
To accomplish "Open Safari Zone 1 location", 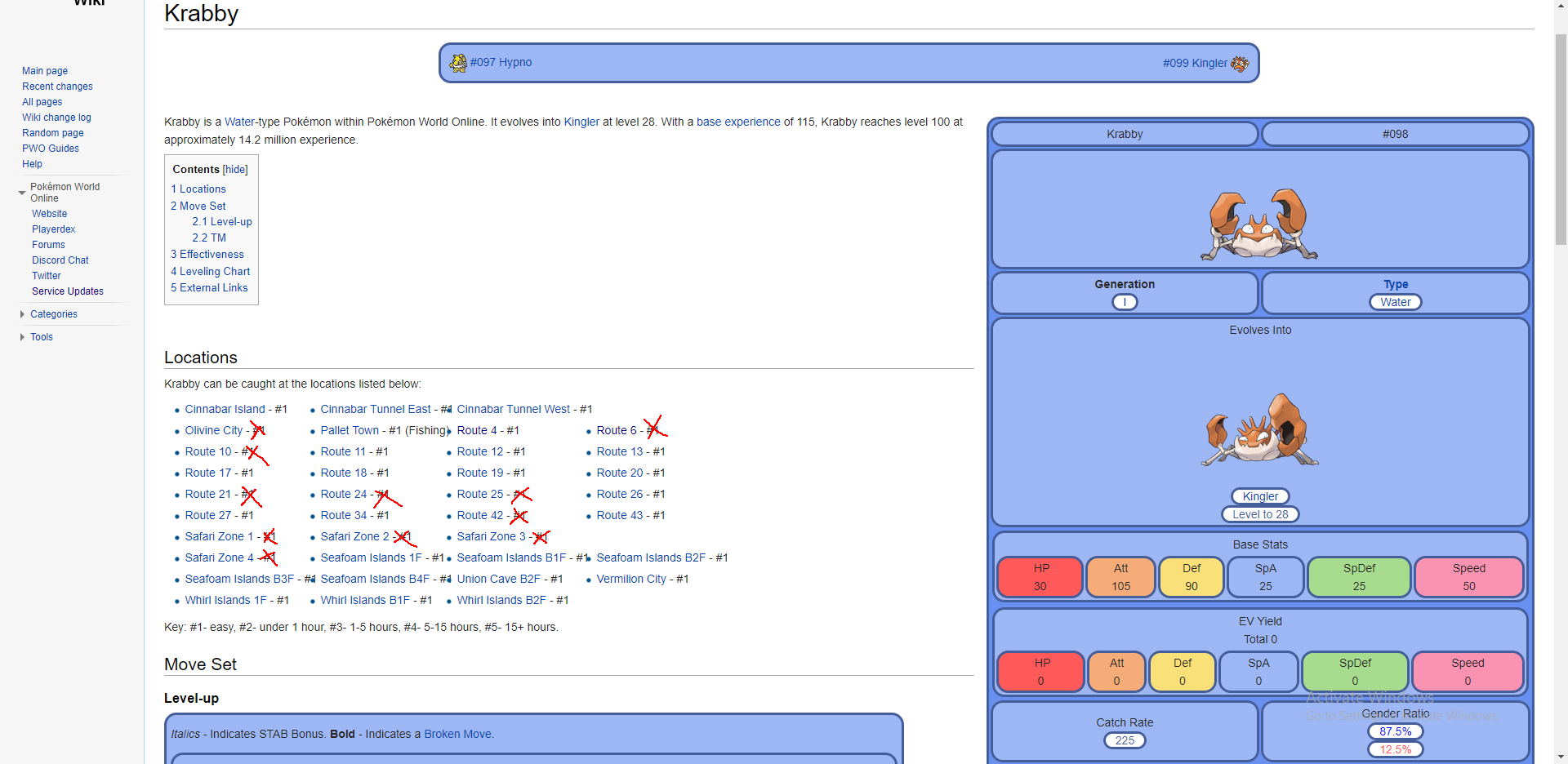I will pos(219,536).
